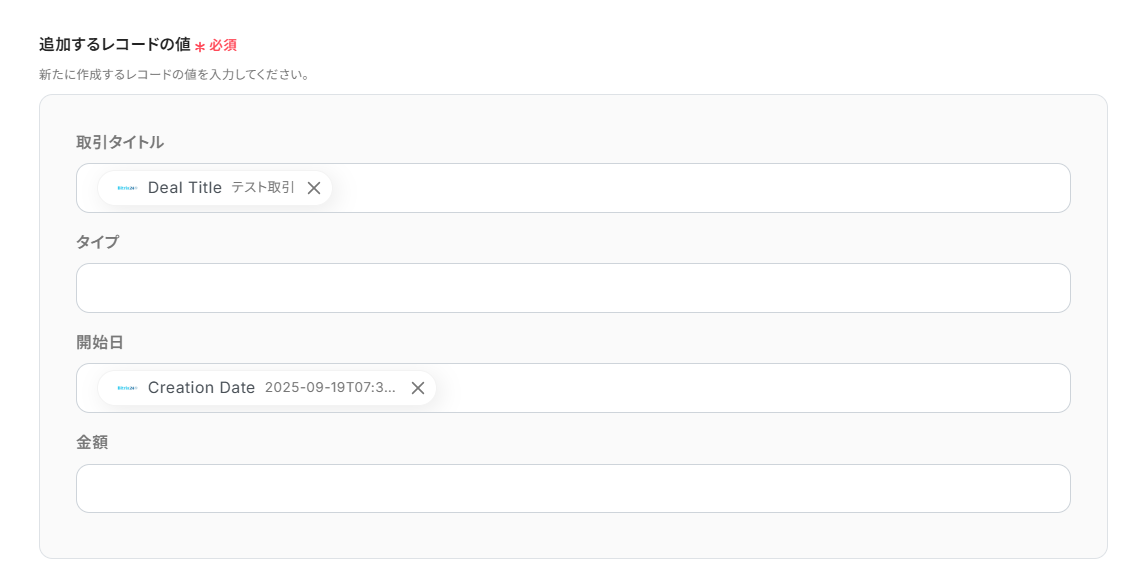Click the Deal Title chip label

[x=185, y=188]
